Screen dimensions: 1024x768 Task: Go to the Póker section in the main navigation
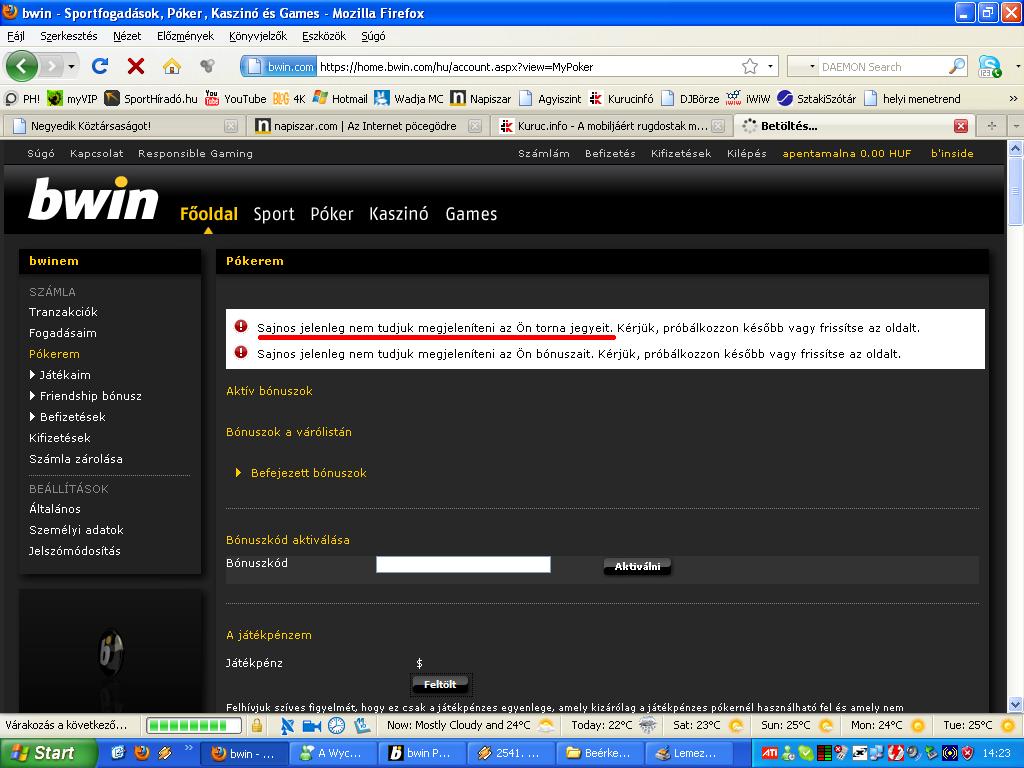point(332,214)
